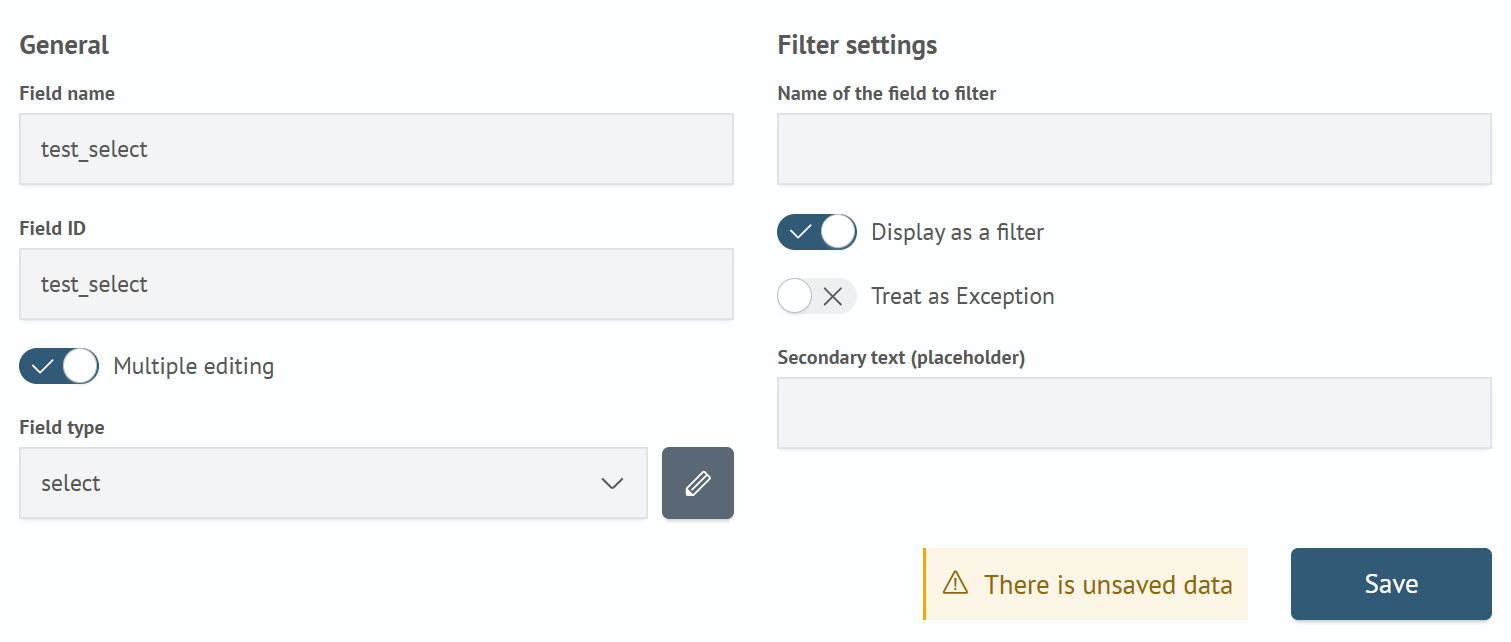This screenshot has width=1511, height=642.
Task: Open the Field type select dropdown
Action: pyautogui.click(x=333, y=483)
